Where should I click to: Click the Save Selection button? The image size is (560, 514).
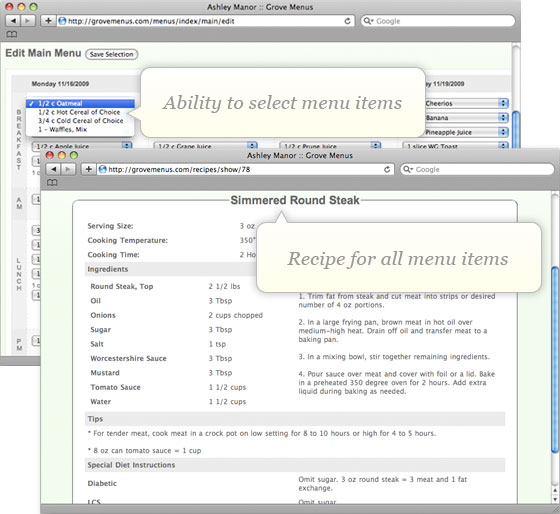tap(111, 54)
